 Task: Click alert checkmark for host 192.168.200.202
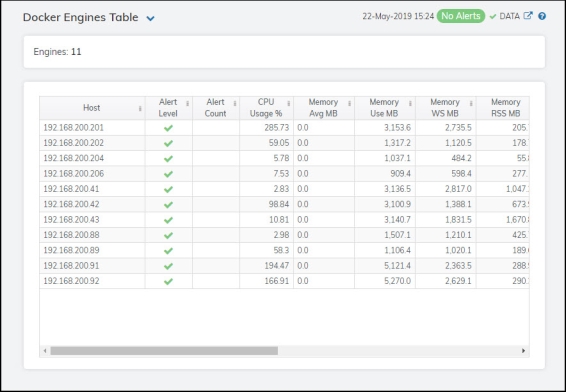168,143
